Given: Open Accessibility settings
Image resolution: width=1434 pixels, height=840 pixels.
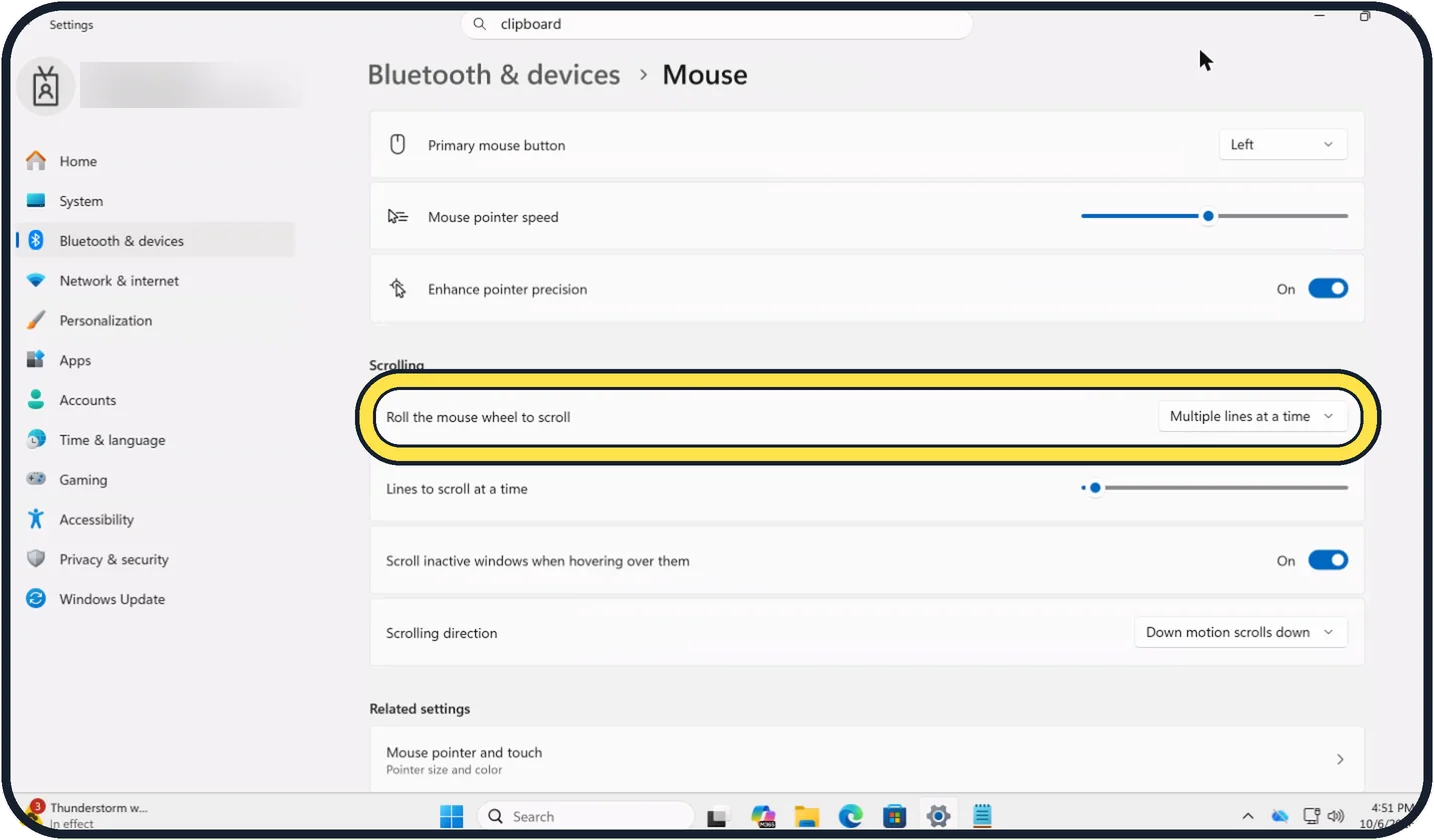Looking at the screenshot, I should tap(96, 520).
